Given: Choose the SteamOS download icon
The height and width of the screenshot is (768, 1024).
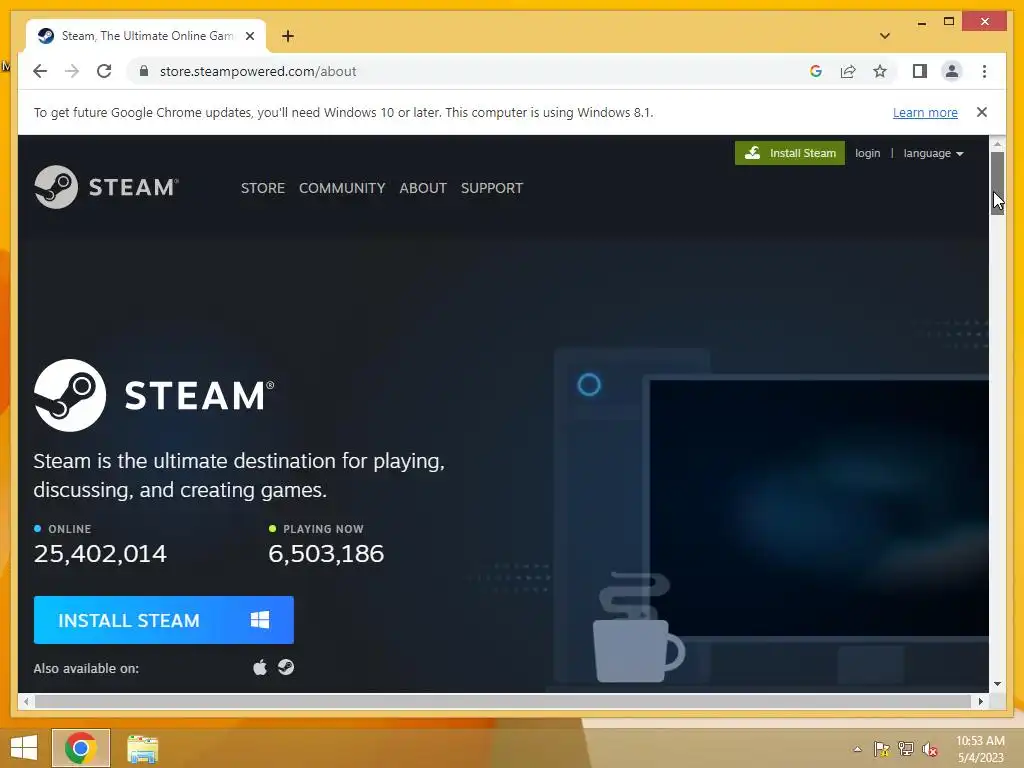Looking at the screenshot, I should coord(286,667).
